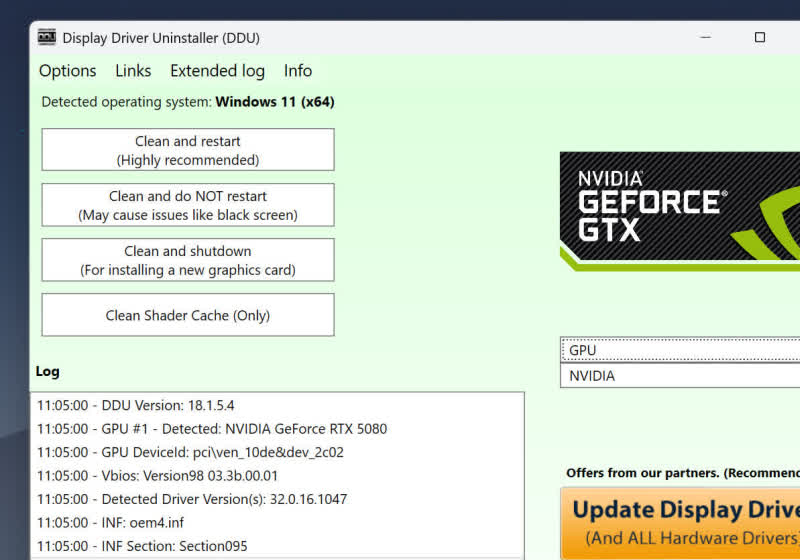The width and height of the screenshot is (800, 560).
Task: Click Clean and do NOT restart button
Action: click(188, 205)
